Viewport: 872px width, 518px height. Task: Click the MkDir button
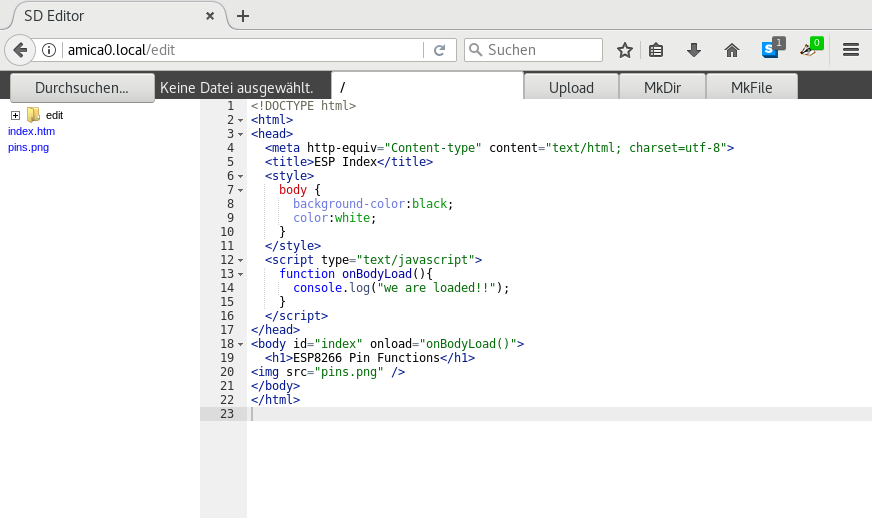click(662, 88)
